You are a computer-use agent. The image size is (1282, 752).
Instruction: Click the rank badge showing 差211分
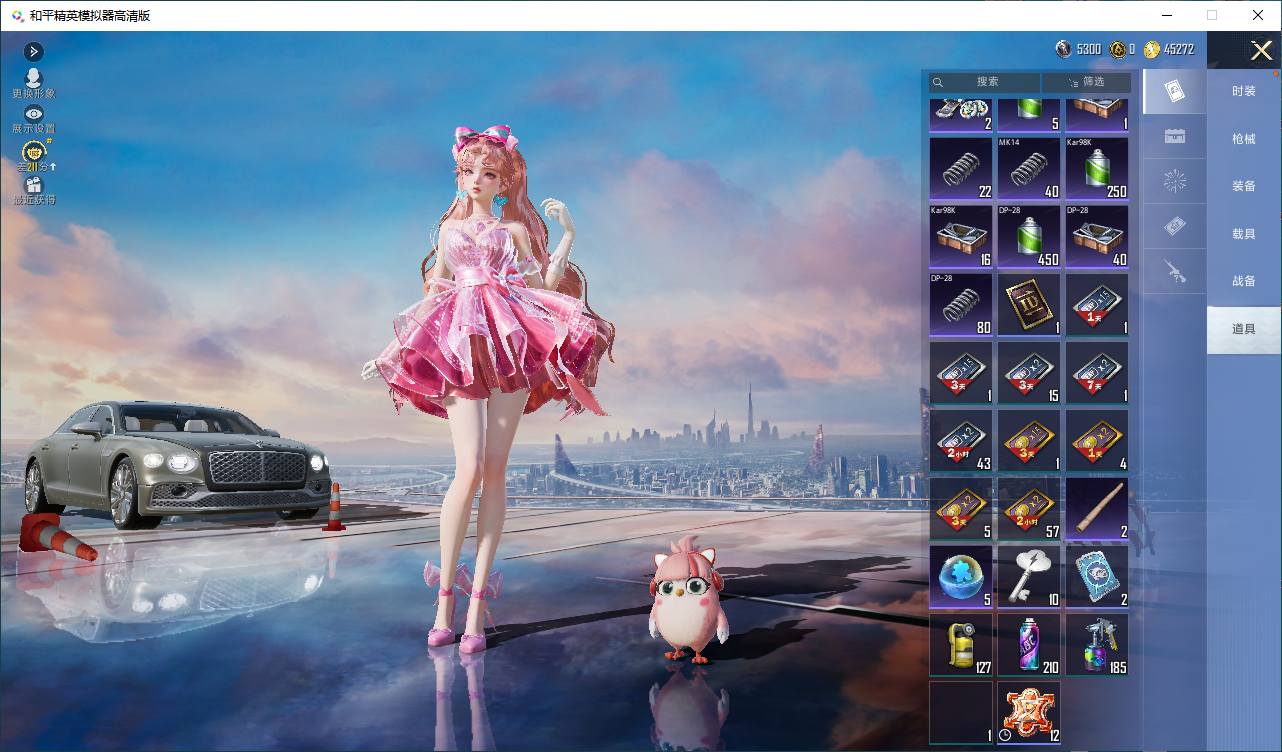35,156
